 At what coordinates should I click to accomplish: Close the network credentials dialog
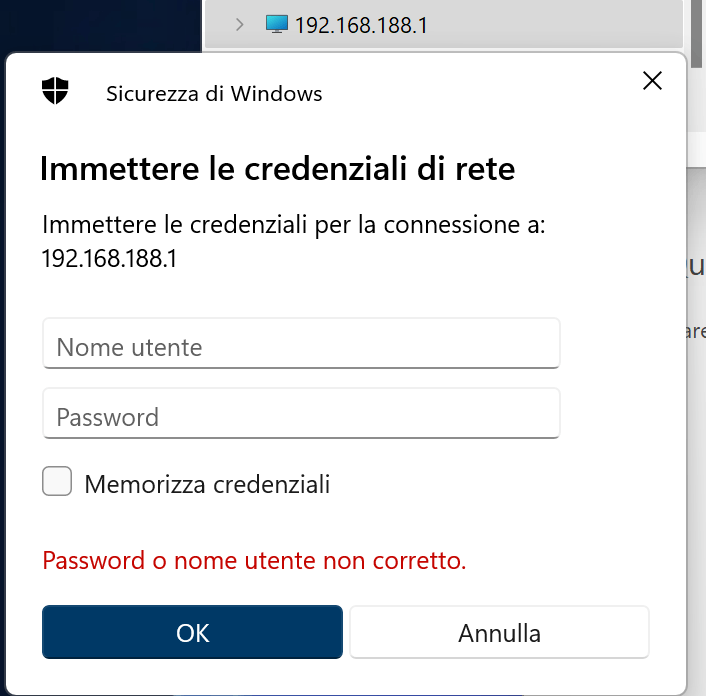click(652, 81)
